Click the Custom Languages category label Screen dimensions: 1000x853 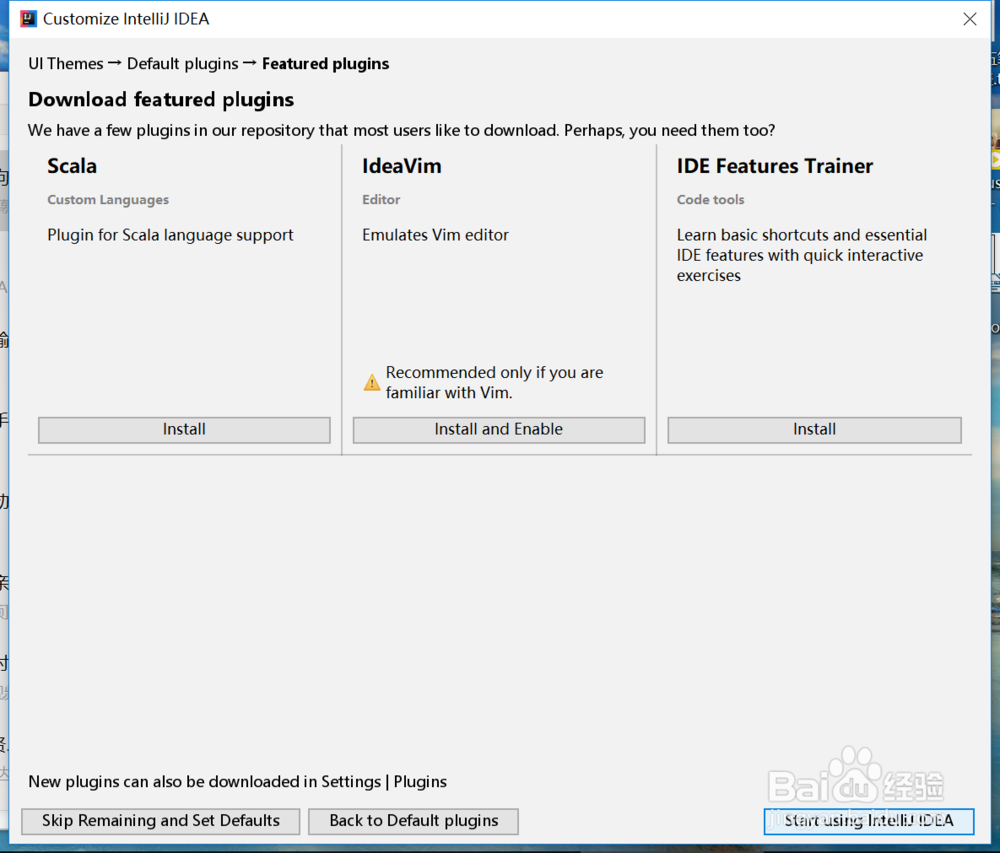coord(108,200)
